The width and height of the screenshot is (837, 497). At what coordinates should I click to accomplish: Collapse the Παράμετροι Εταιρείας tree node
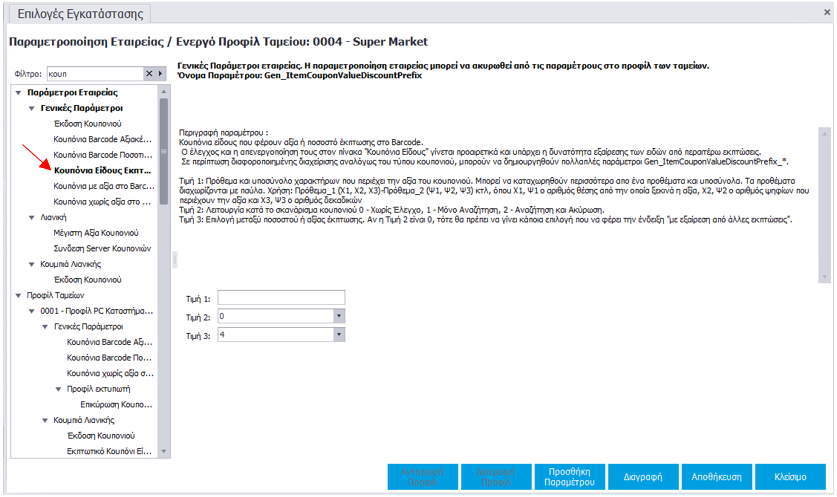(x=18, y=92)
